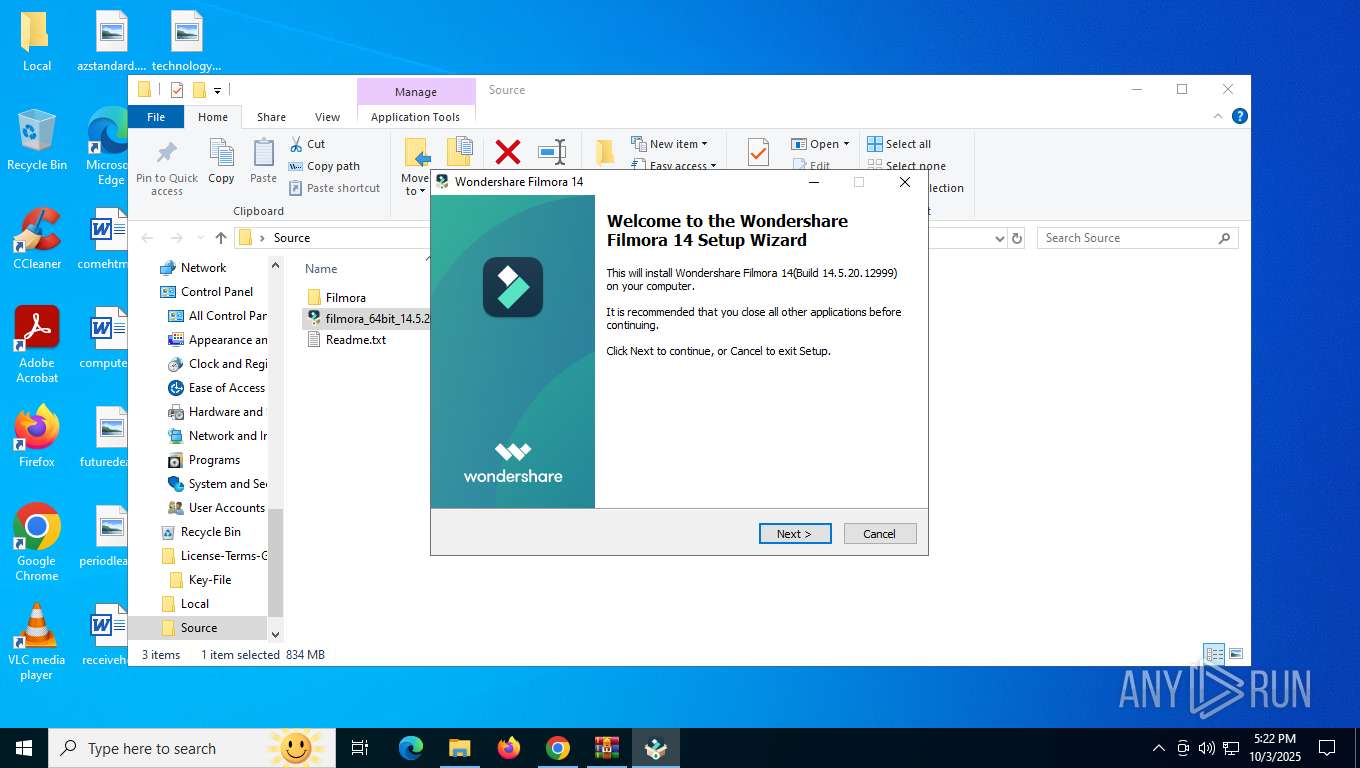Open Quick Access Toolbar customize dropdown
This screenshot has height=768, width=1360.
(218, 90)
